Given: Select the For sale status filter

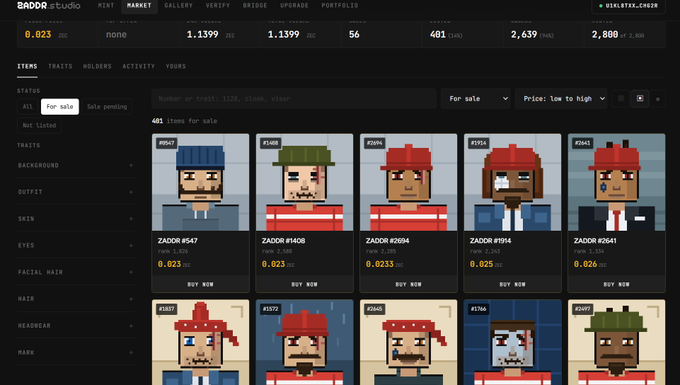Looking at the screenshot, I should click(x=60, y=107).
